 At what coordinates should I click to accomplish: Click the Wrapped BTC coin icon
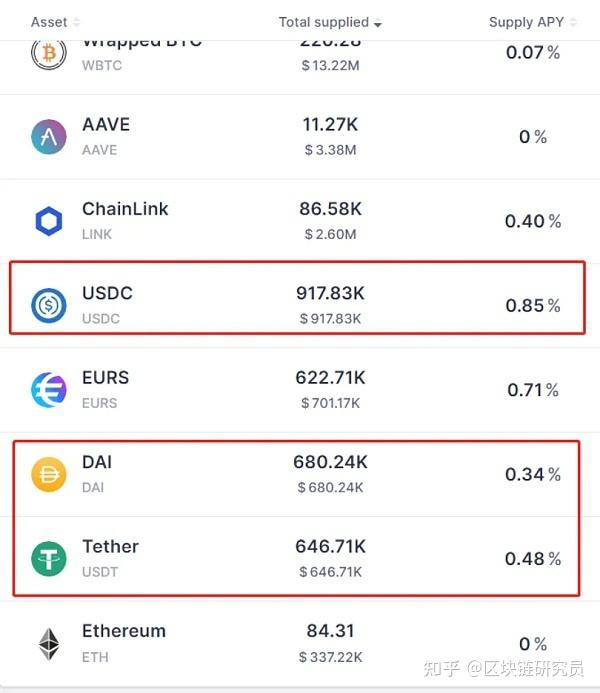[x=48, y=52]
